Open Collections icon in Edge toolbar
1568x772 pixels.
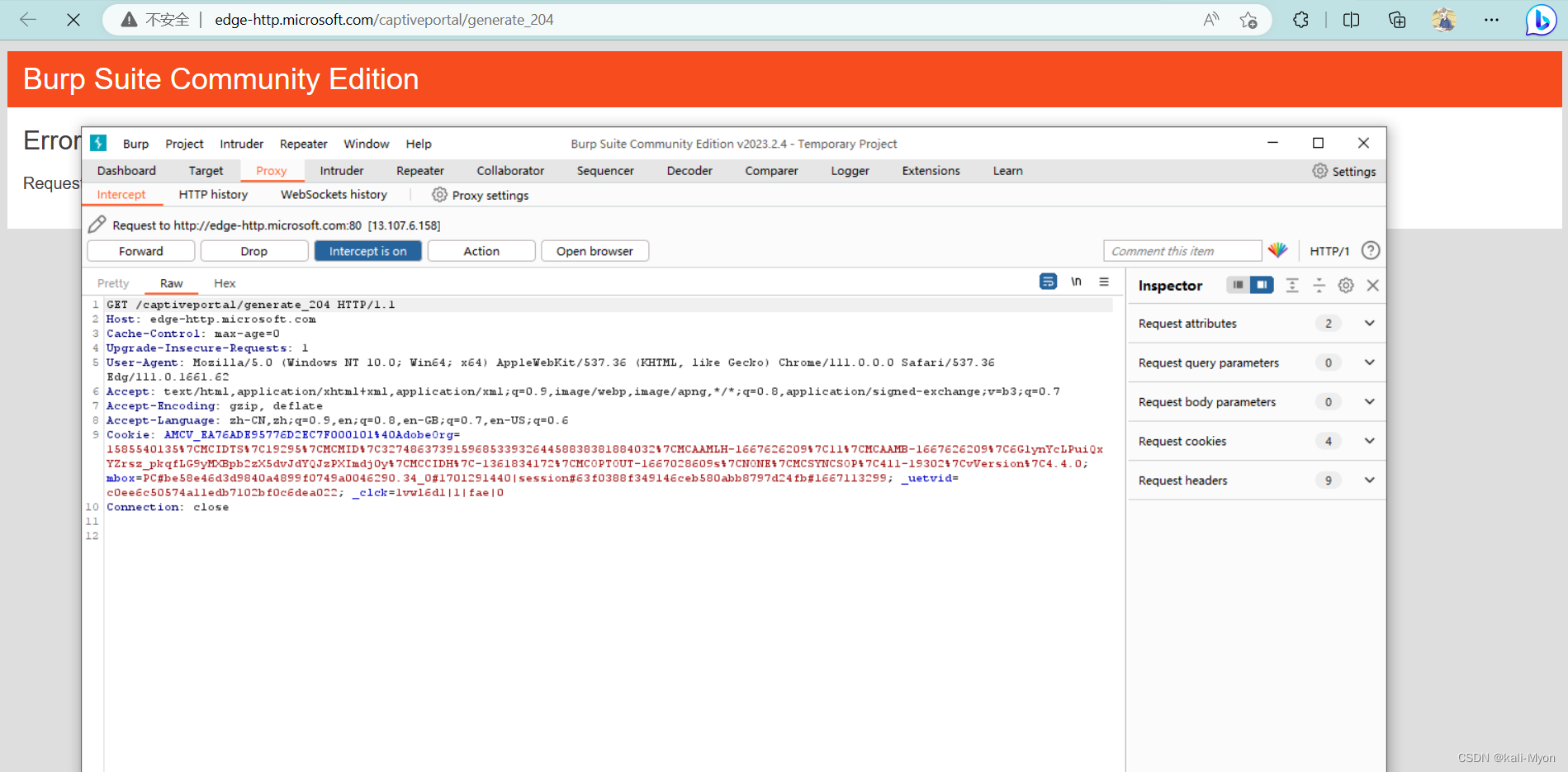[1397, 20]
